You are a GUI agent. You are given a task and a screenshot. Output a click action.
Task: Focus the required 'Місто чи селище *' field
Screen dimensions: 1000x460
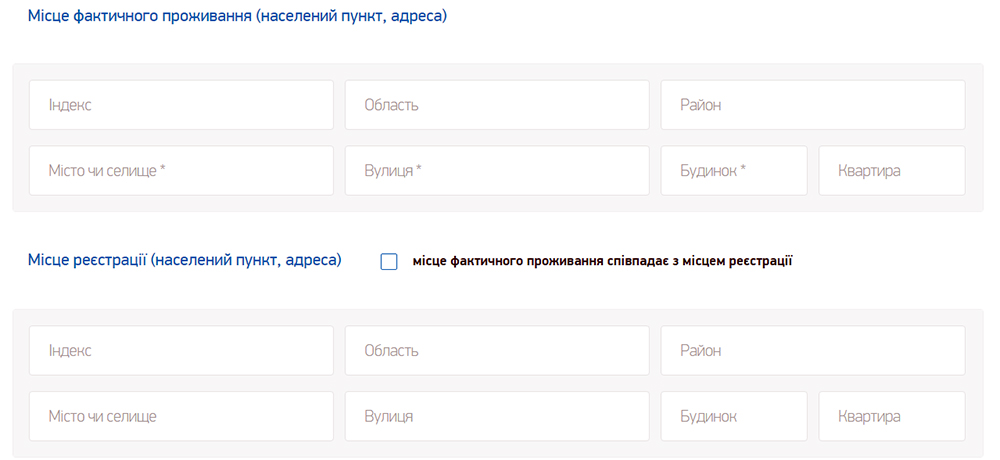[181, 170]
